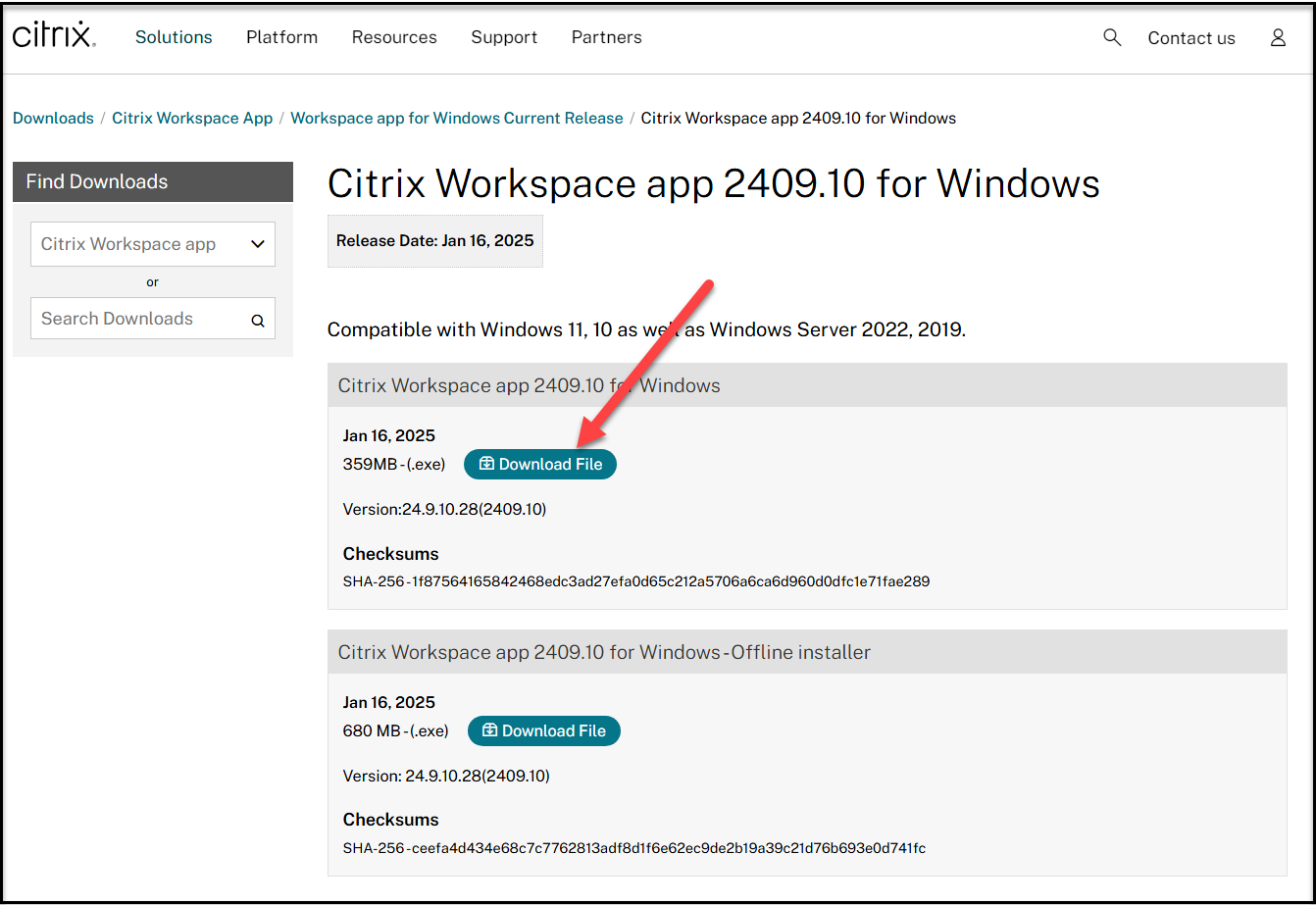
Task: Open the Citrix Workspace App breadcrumb
Action: pos(192,118)
